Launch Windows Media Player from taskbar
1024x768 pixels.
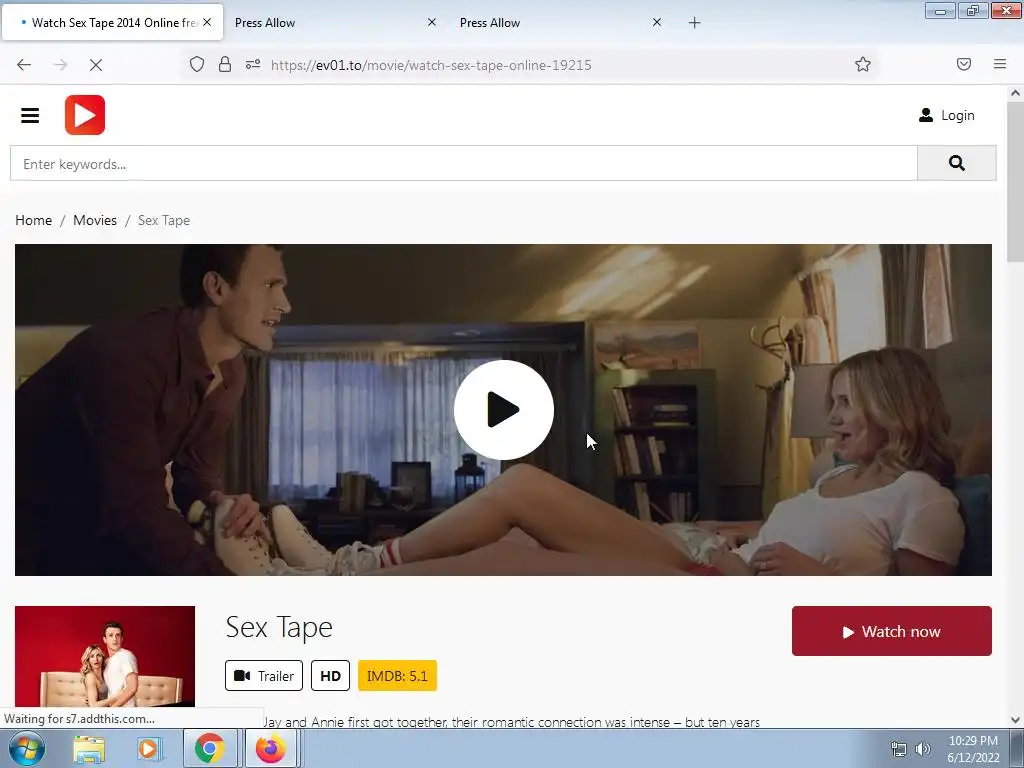click(150, 749)
